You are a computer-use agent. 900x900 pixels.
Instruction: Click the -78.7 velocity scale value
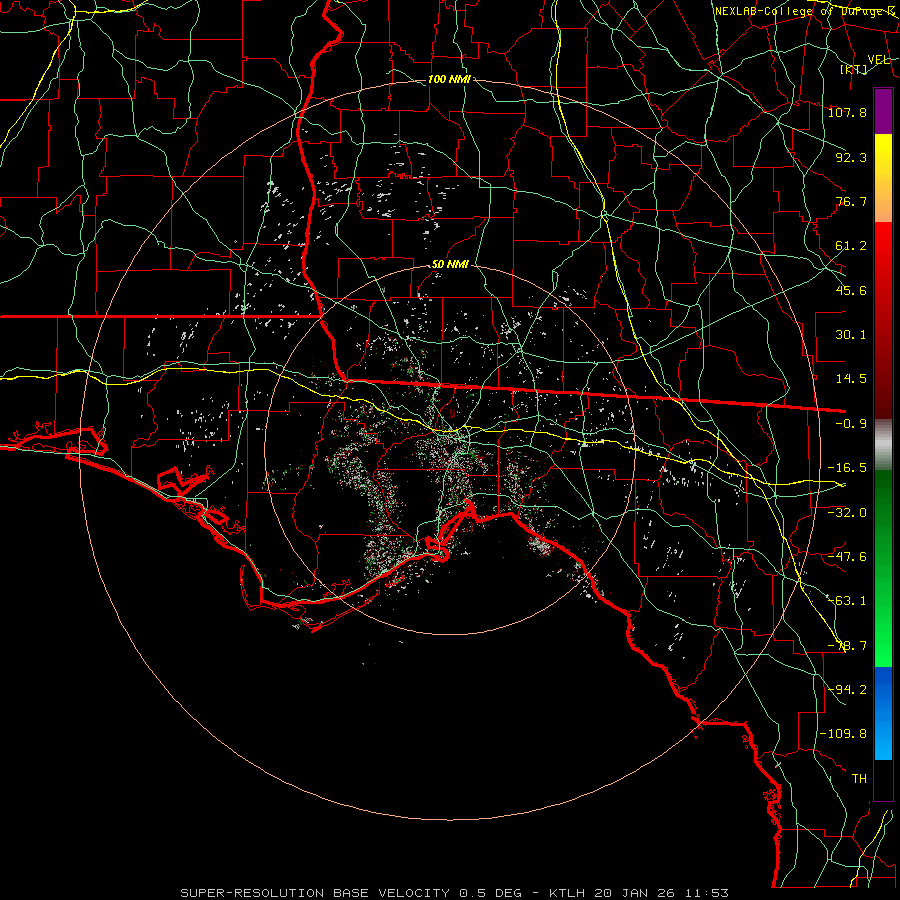(847, 646)
